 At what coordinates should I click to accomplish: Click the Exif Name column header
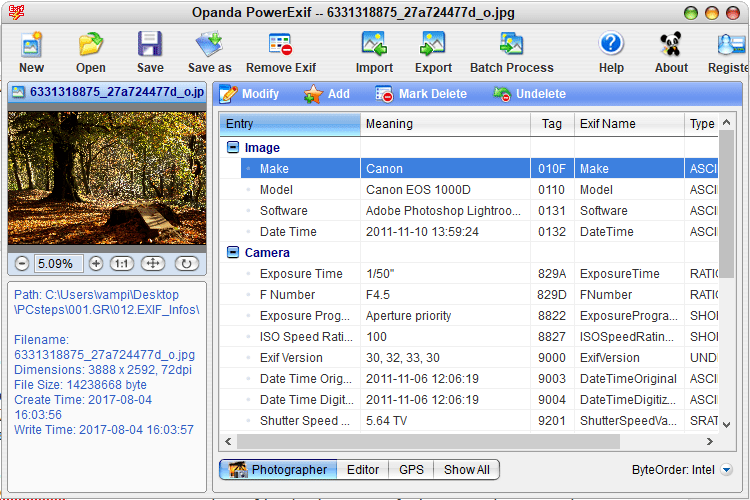(629, 124)
